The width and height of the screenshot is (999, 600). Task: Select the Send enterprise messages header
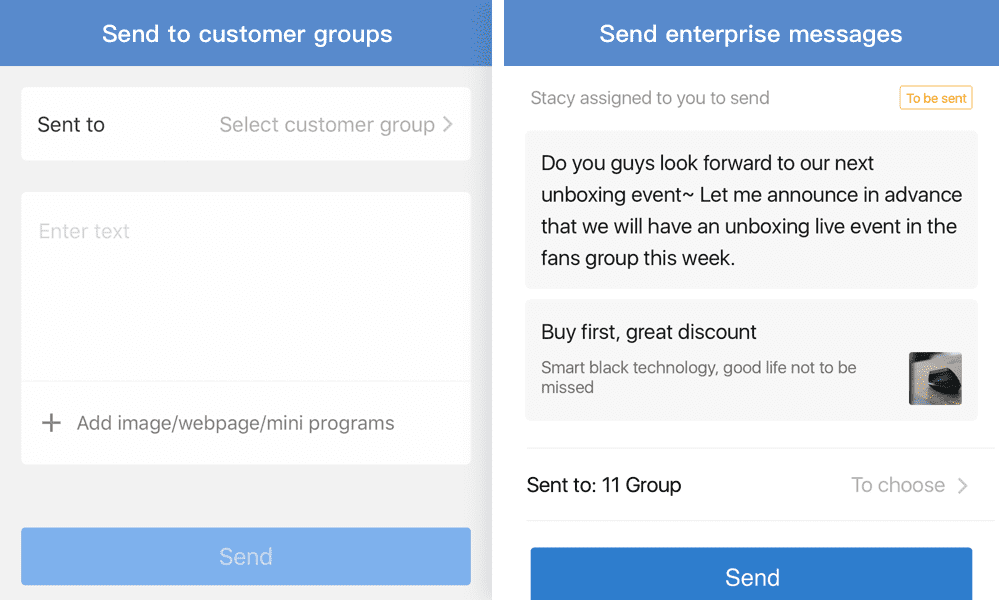[x=751, y=34]
